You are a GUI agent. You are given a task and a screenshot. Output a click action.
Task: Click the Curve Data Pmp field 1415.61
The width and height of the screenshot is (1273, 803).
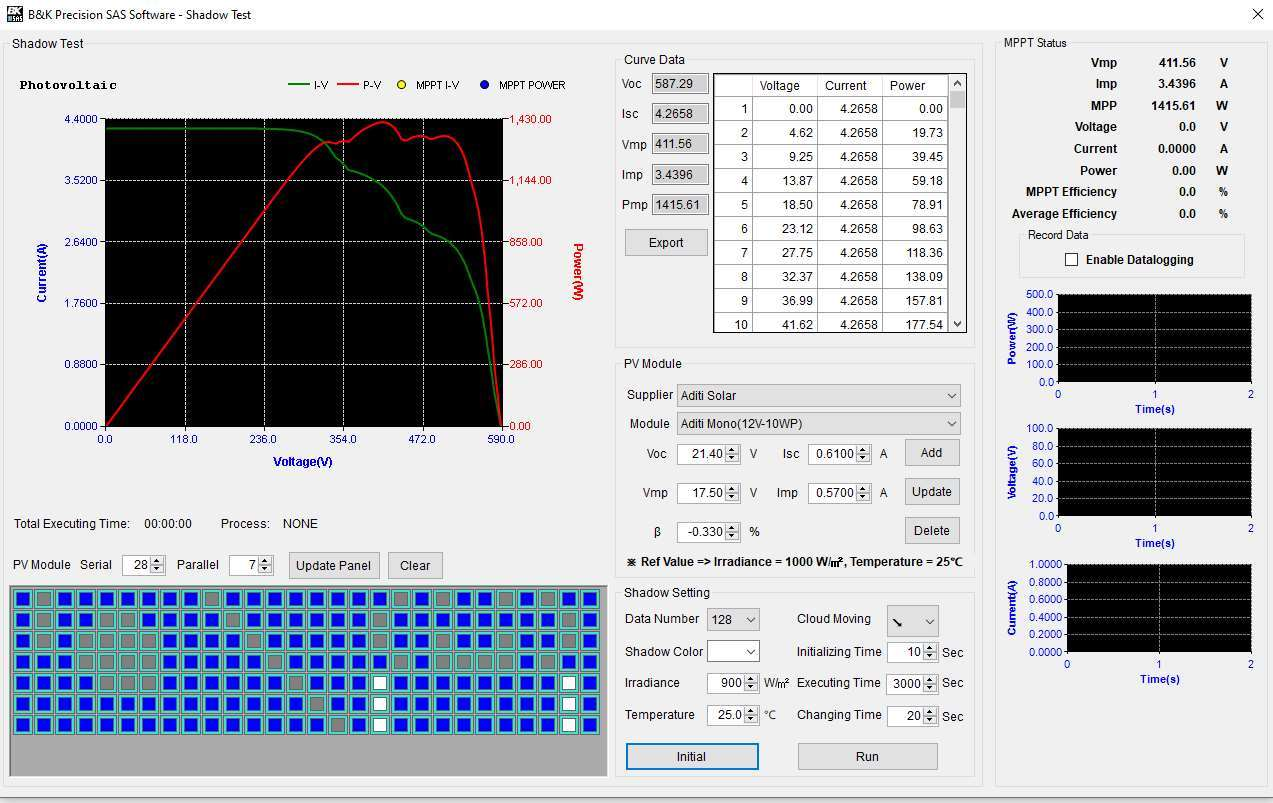pos(680,205)
